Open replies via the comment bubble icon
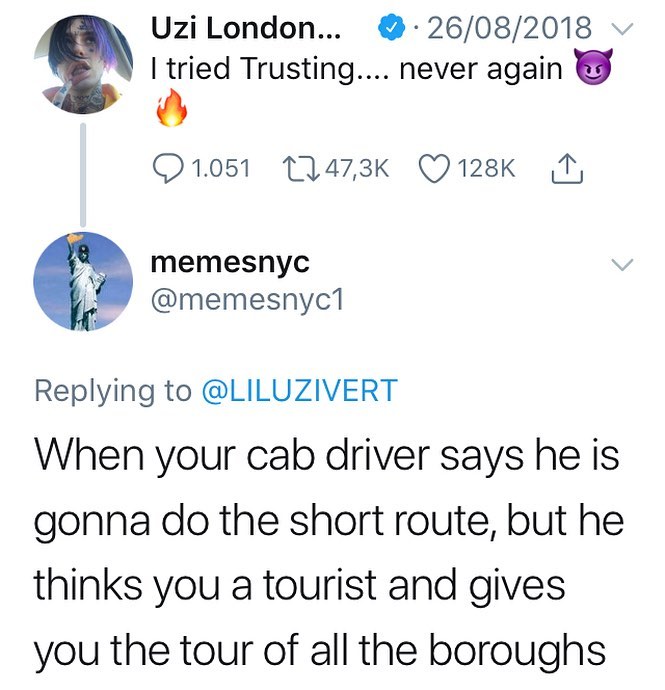 (x=168, y=169)
